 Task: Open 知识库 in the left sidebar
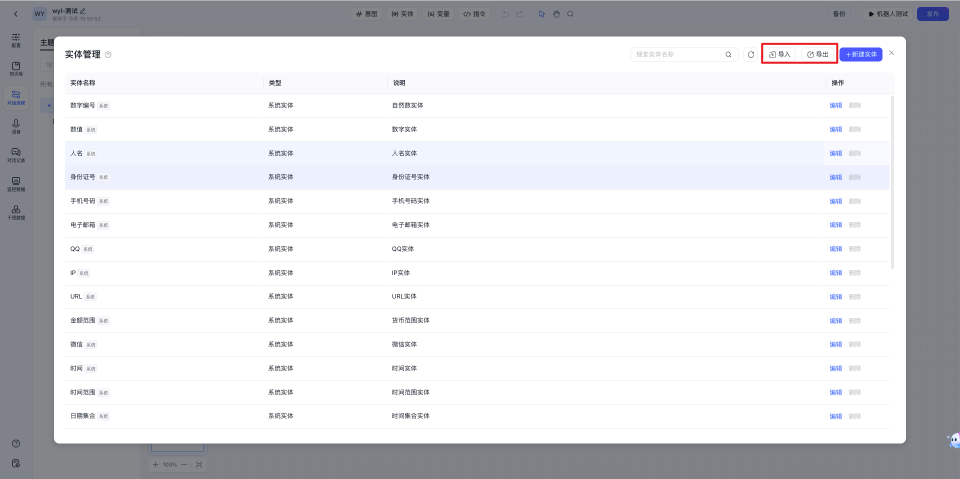(x=16, y=69)
